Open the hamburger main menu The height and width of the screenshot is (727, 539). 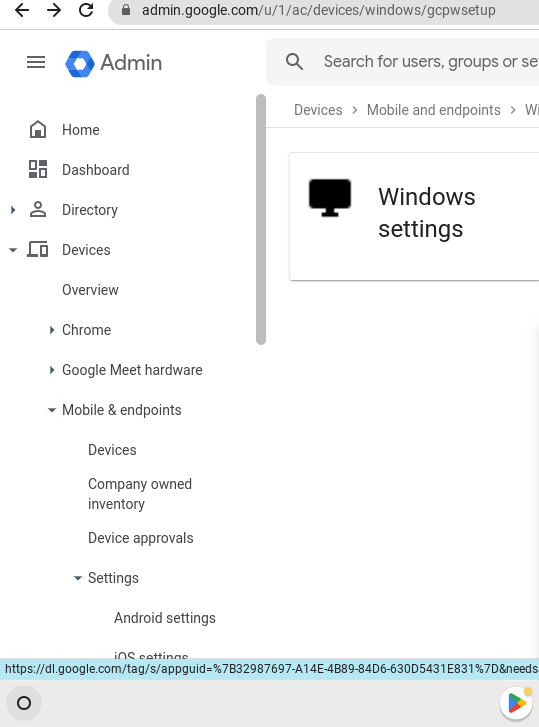[36, 62]
